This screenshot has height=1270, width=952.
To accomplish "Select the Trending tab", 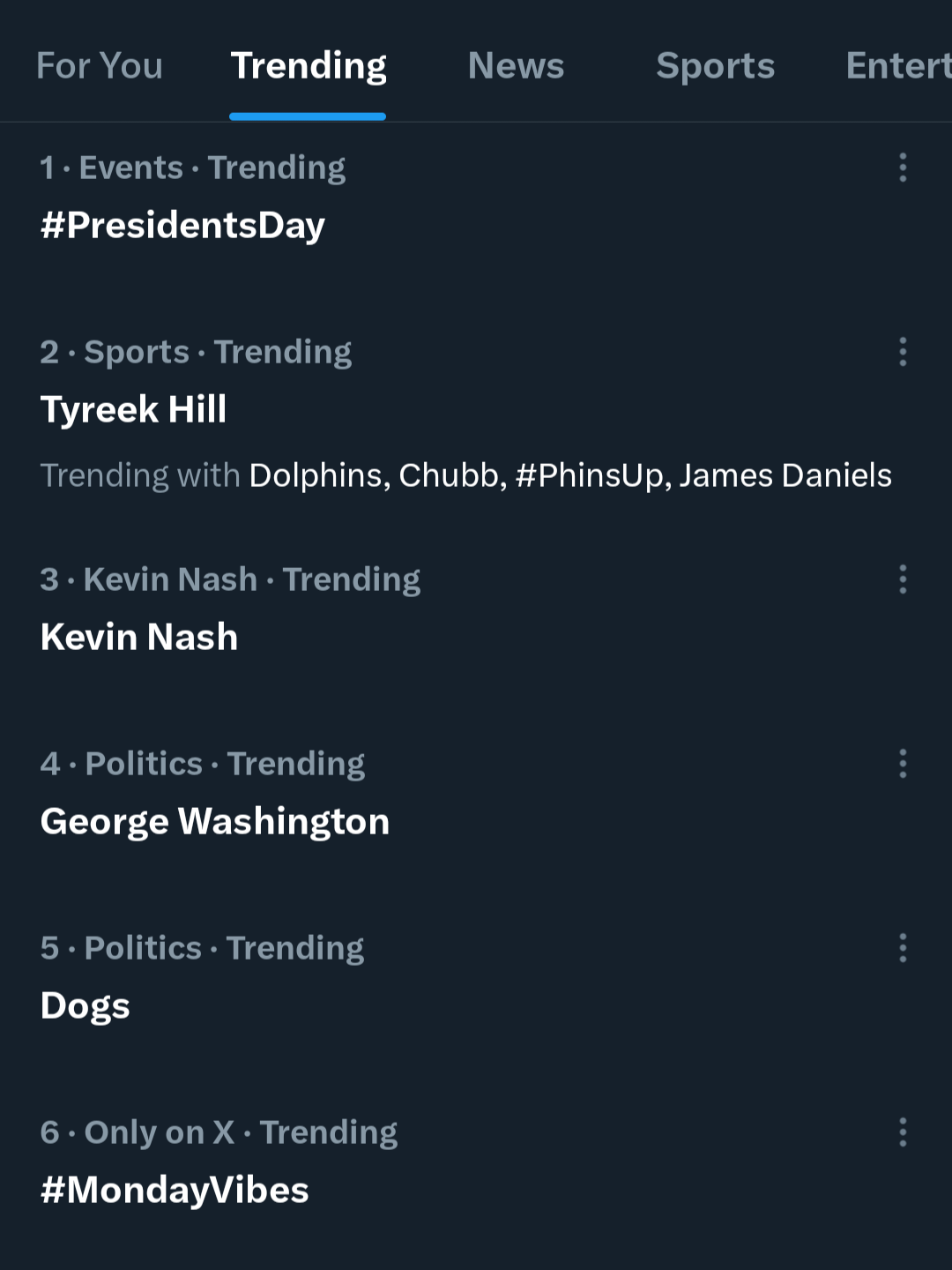I will [309, 66].
